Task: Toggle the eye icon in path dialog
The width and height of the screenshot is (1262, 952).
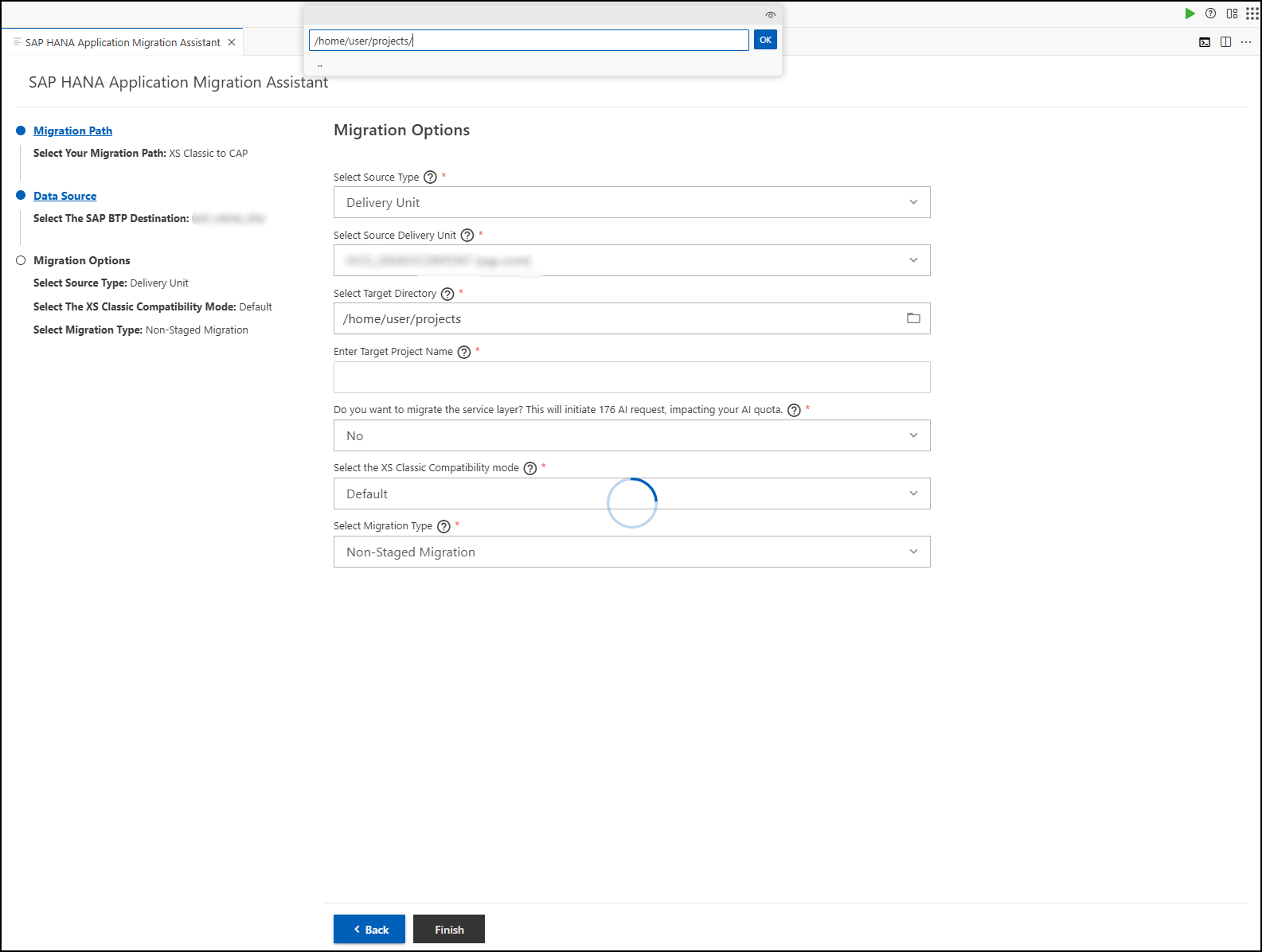Action: [x=770, y=15]
